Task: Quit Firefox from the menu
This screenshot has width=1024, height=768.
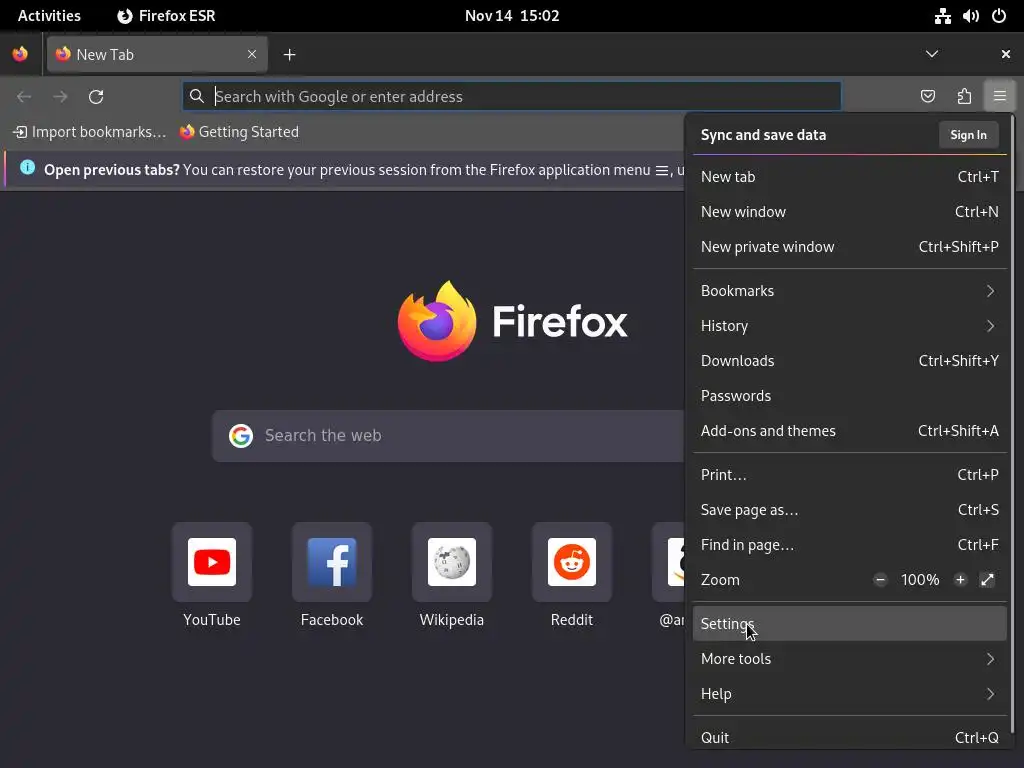Action: tap(849, 738)
